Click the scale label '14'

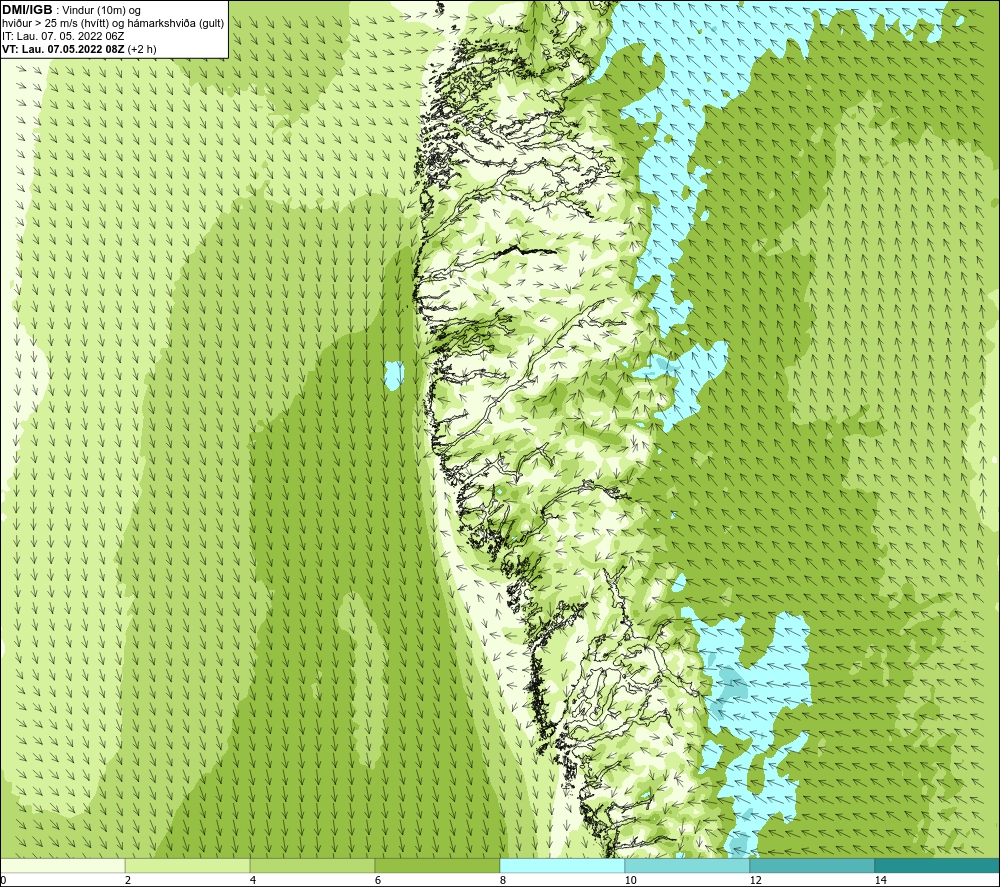[881, 880]
